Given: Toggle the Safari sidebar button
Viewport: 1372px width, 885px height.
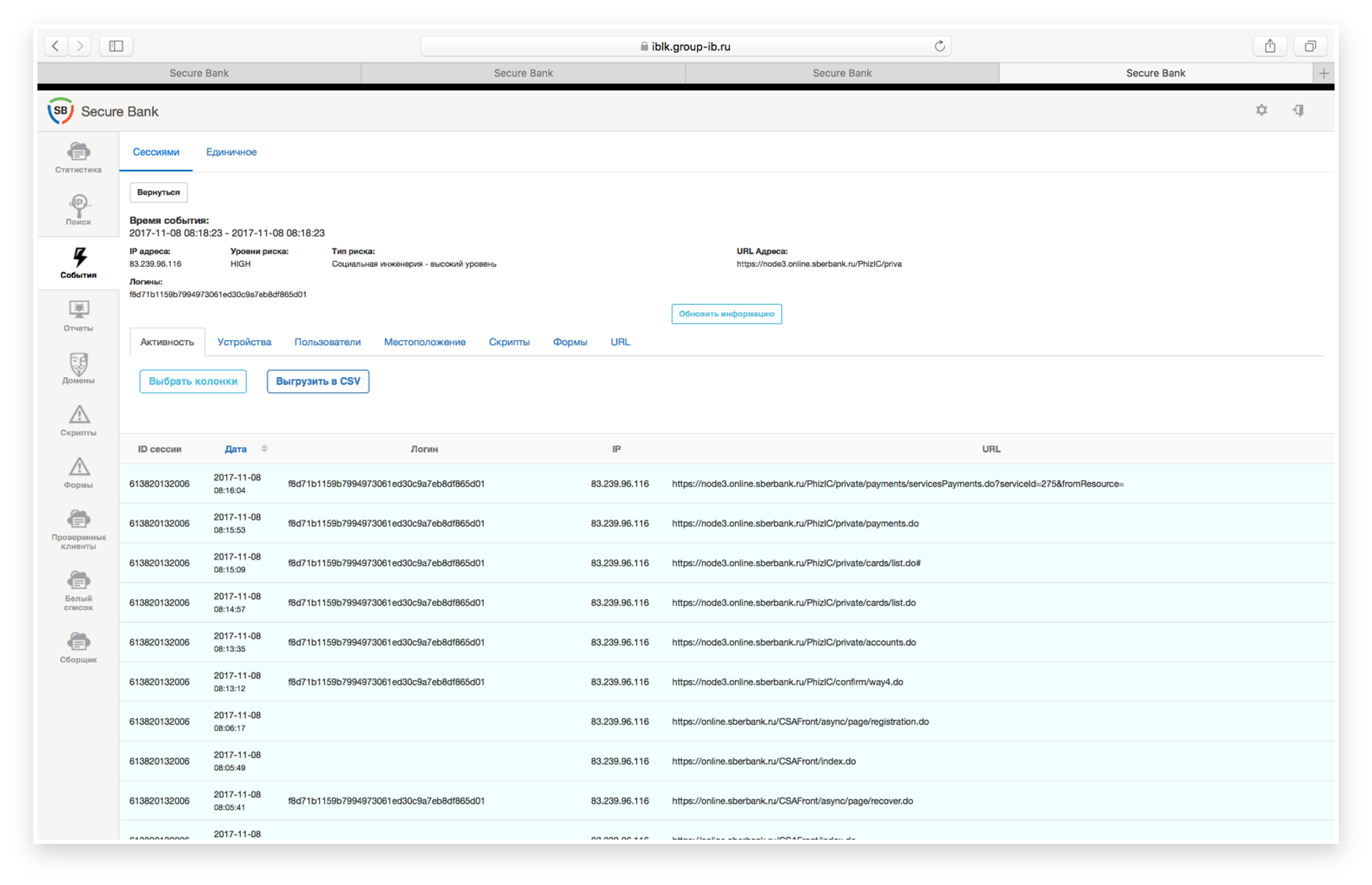Looking at the screenshot, I should [116, 46].
